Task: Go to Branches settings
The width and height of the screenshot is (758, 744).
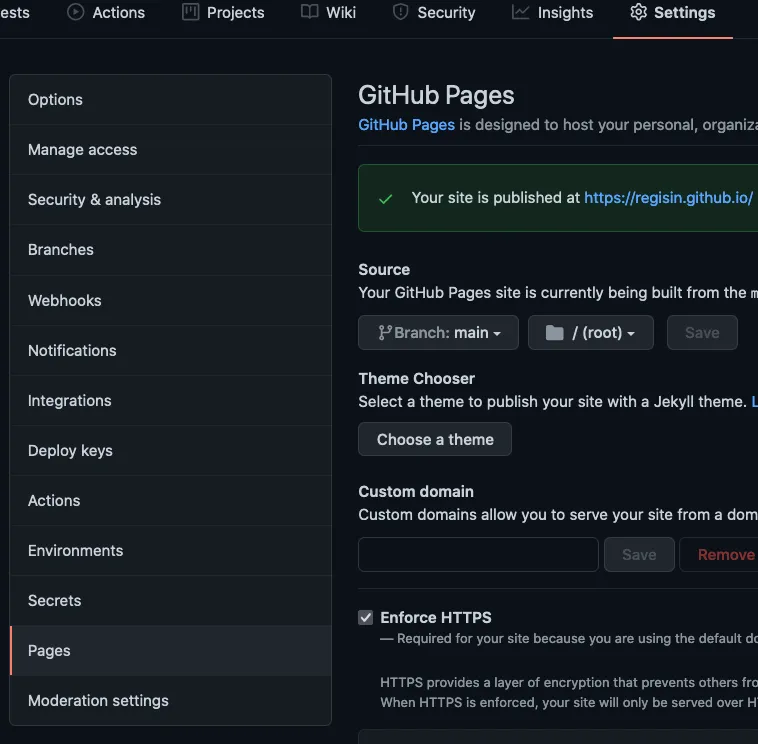Action: coord(171,250)
